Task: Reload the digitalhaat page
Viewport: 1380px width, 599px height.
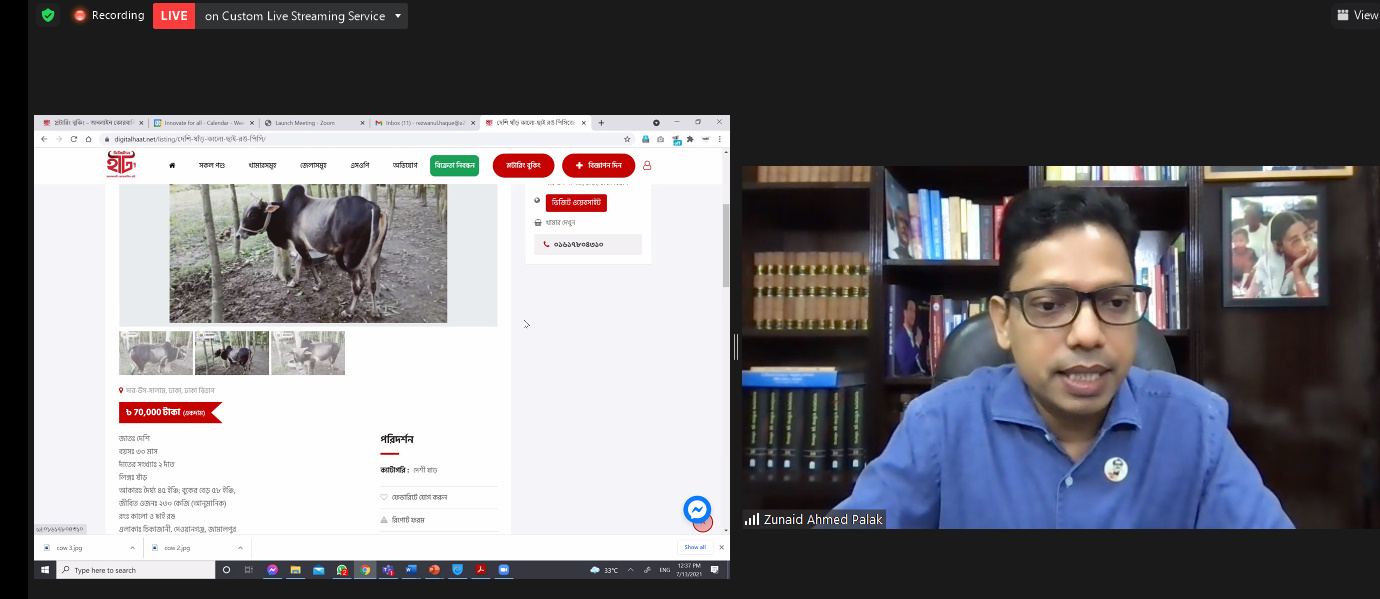Action: [x=74, y=139]
